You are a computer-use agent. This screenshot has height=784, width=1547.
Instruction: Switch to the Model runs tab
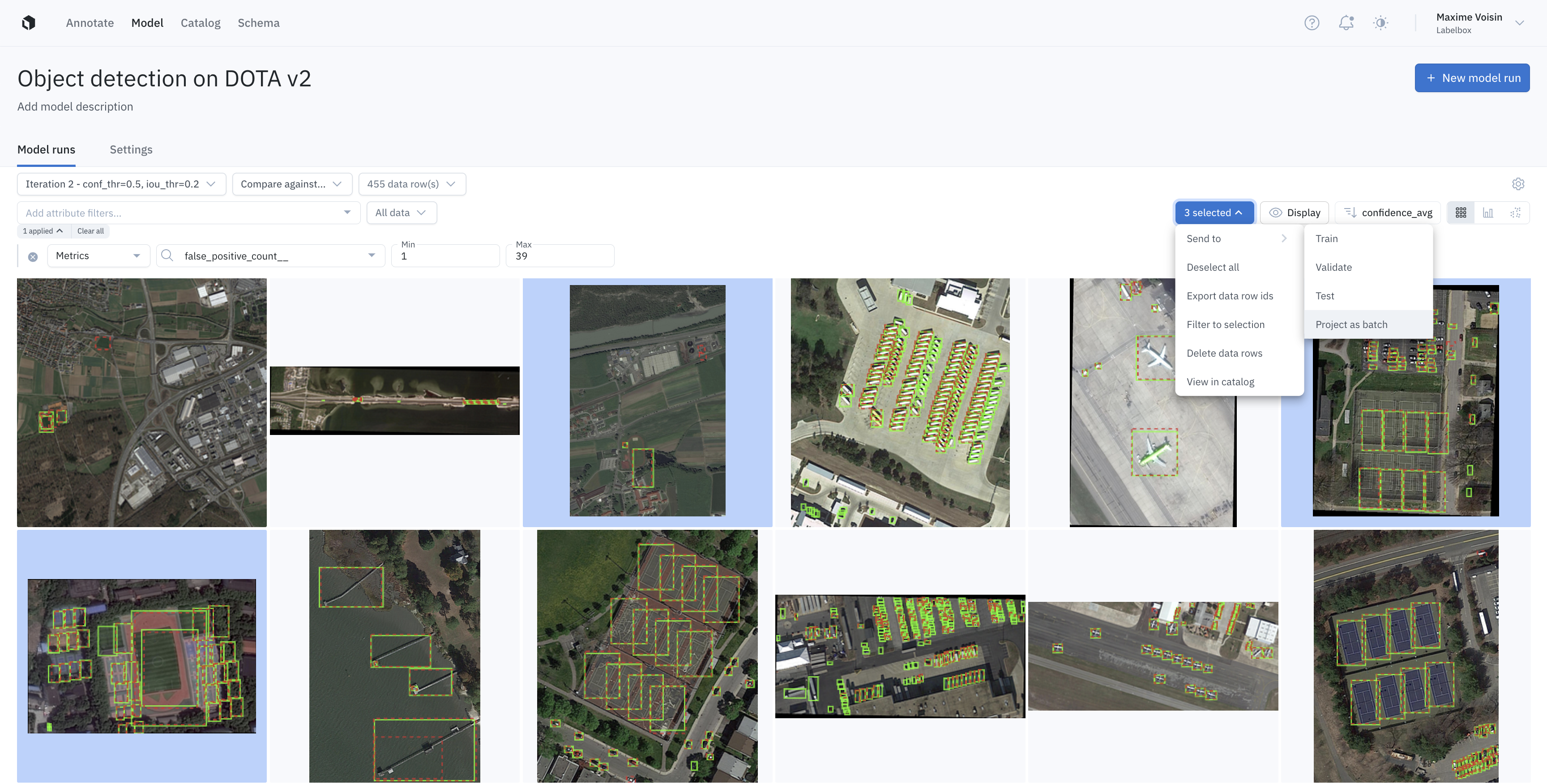coord(46,149)
